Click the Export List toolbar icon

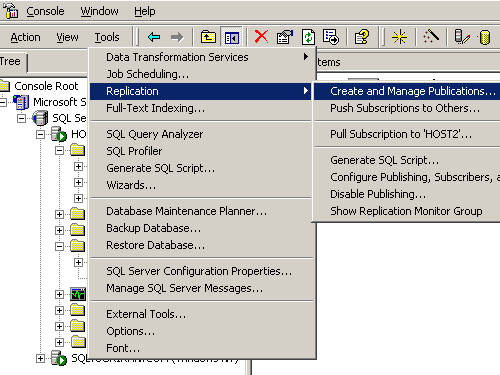pyautogui.click(x=331, y=37)
